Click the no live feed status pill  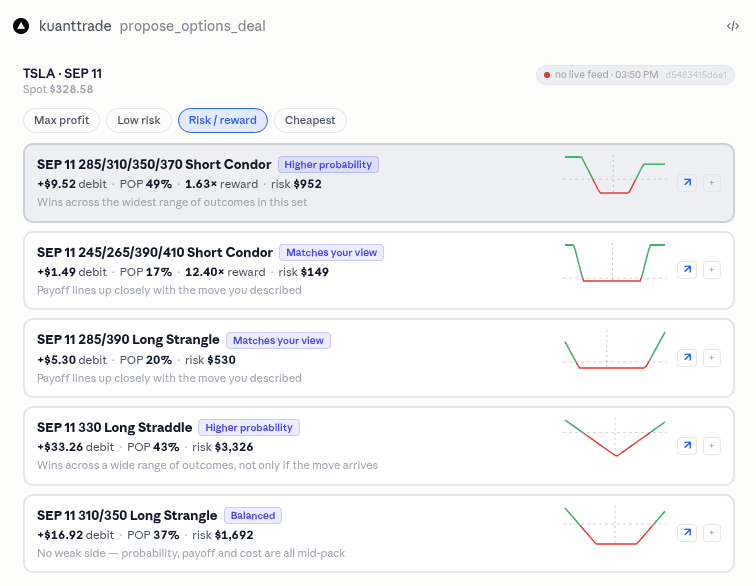tap(635, 75)
